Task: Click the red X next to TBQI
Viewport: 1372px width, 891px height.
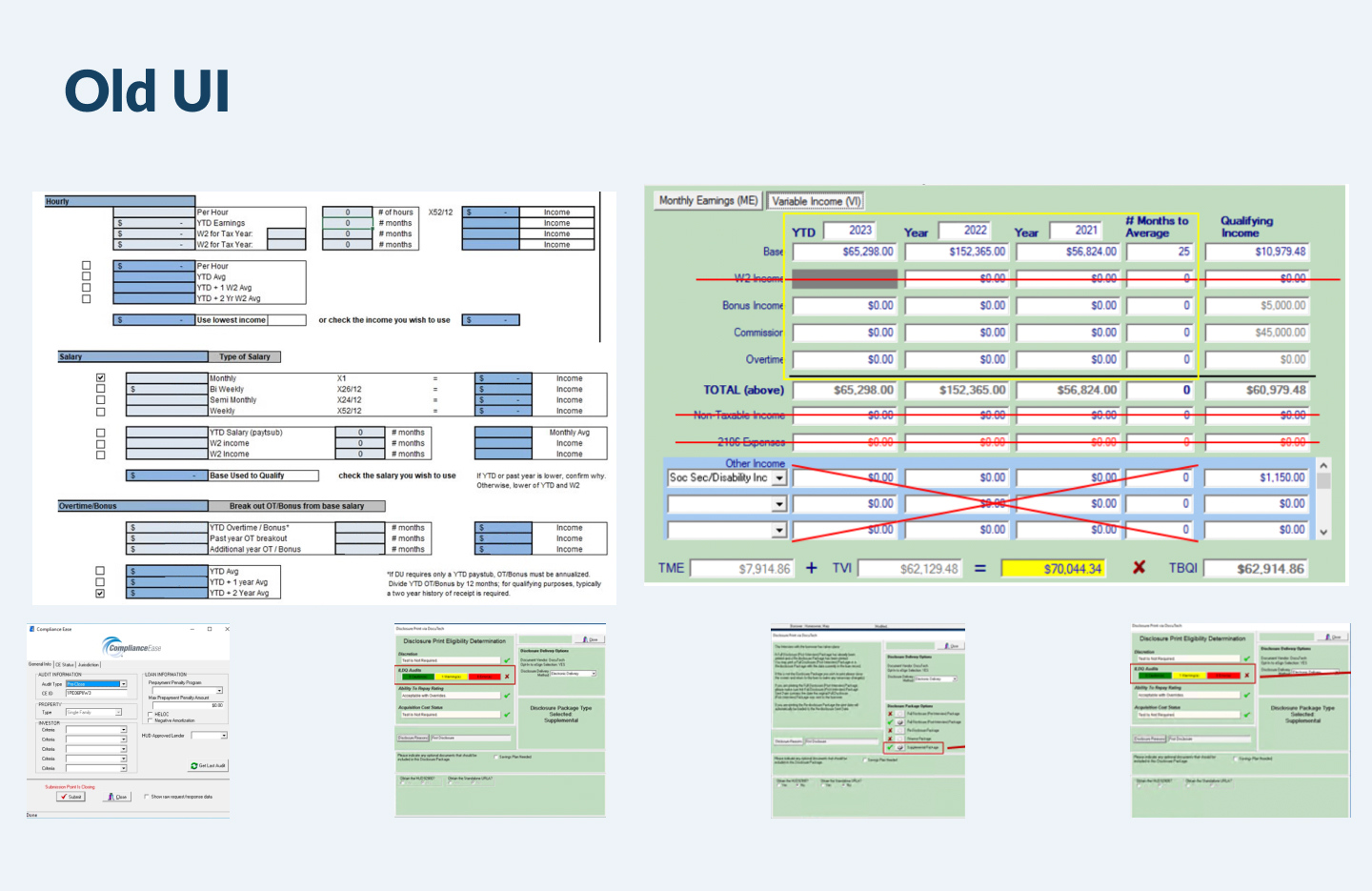Action: point(1139,568)
